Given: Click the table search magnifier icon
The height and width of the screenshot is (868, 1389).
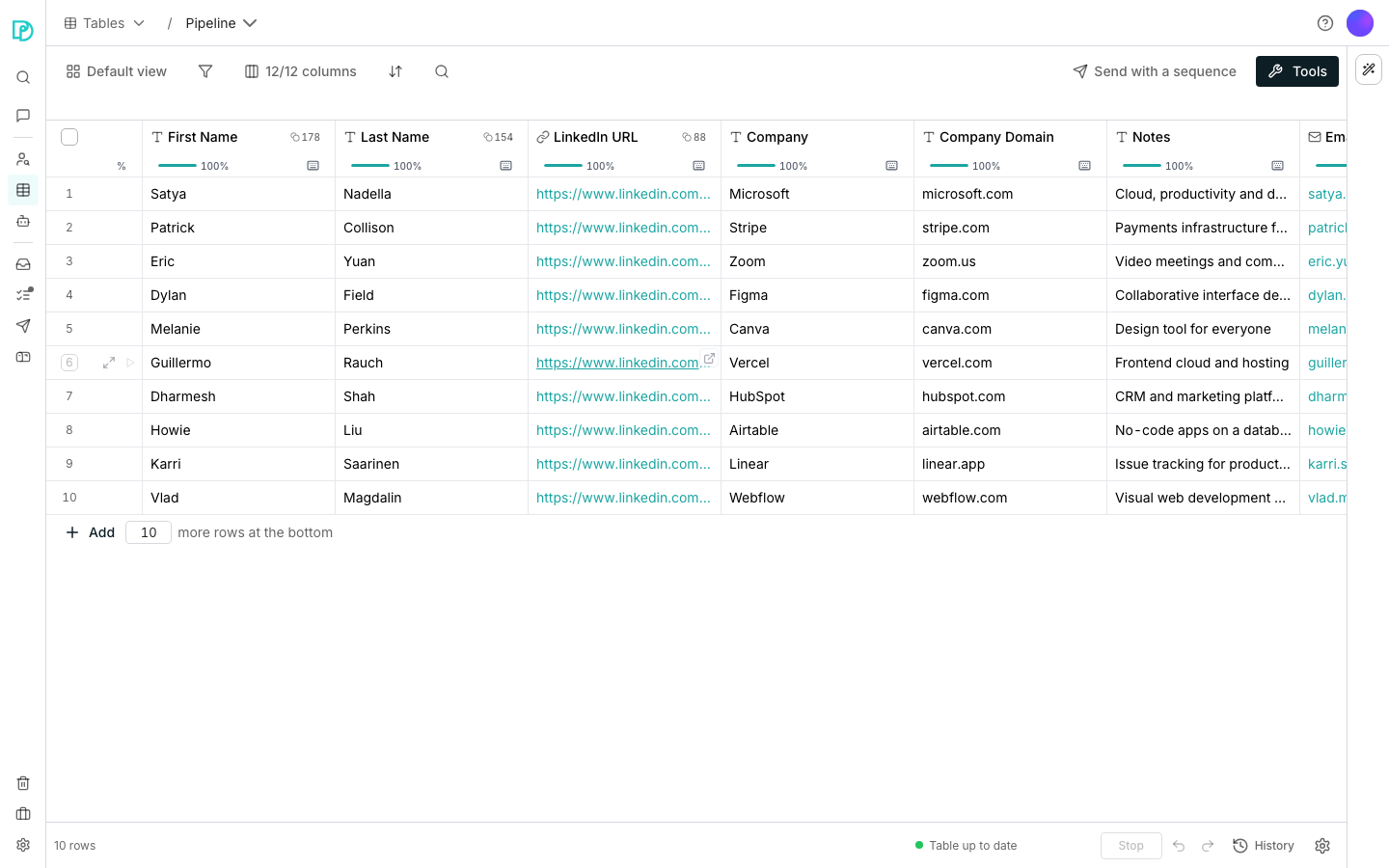Looking at the screenshot, I should 442,71.
